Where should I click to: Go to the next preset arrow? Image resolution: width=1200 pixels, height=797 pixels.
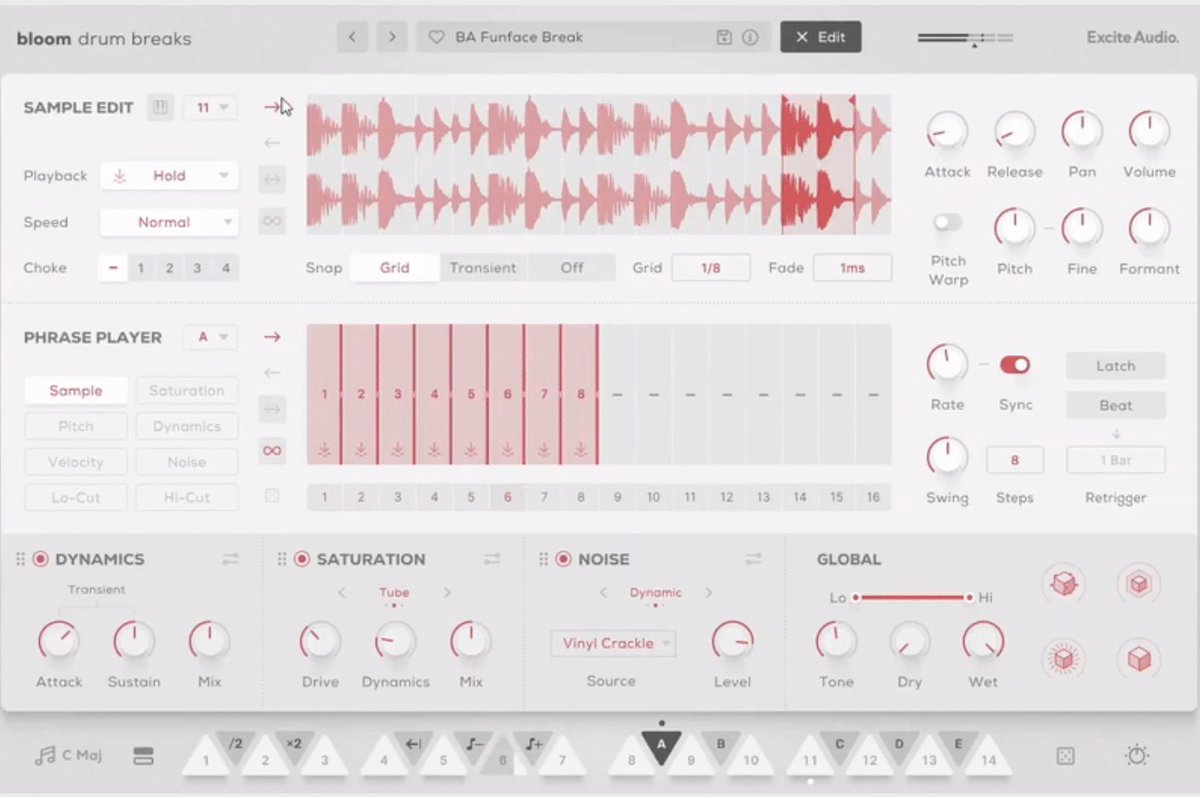392,37
